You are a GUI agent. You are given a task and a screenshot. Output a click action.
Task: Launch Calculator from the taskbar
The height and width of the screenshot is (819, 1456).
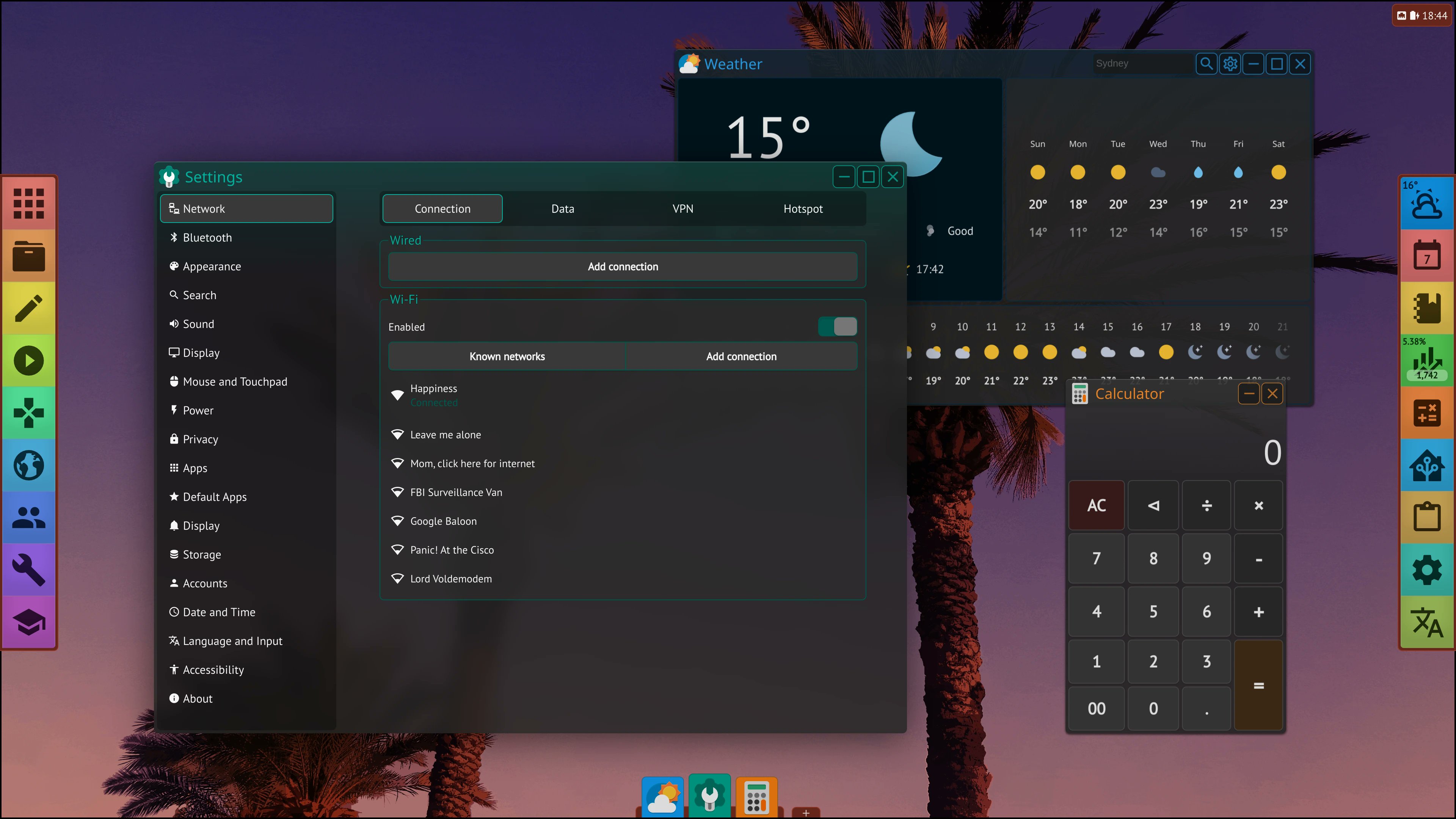point(756,796)
